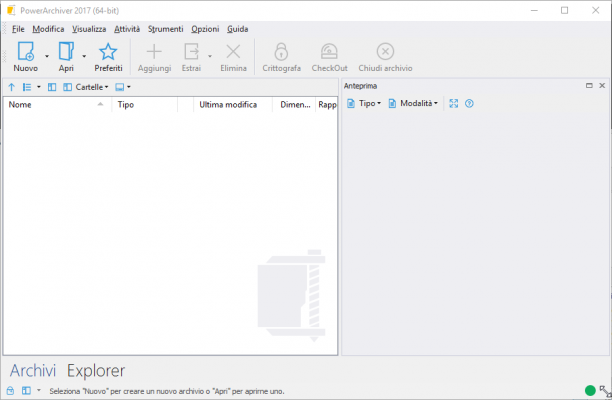
Task: Open the Opzioni menu
Action: coord(205,29)
